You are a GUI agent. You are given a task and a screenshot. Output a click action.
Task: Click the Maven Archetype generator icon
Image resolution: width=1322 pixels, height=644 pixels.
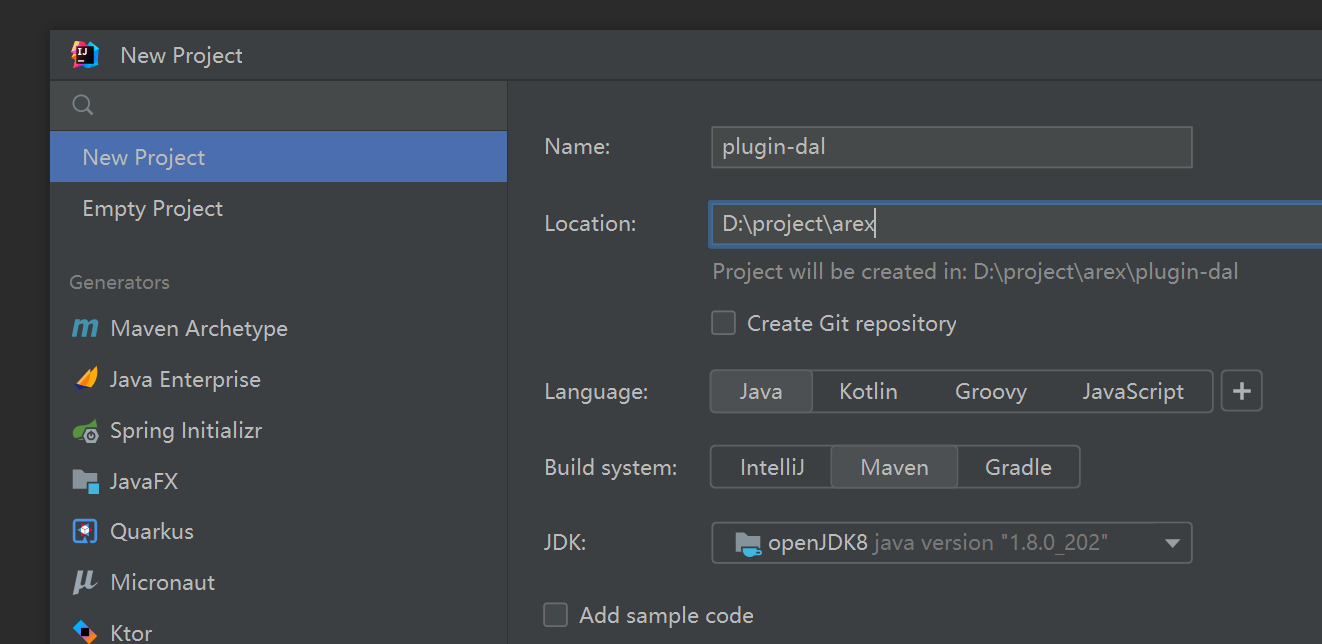[86, 328]
